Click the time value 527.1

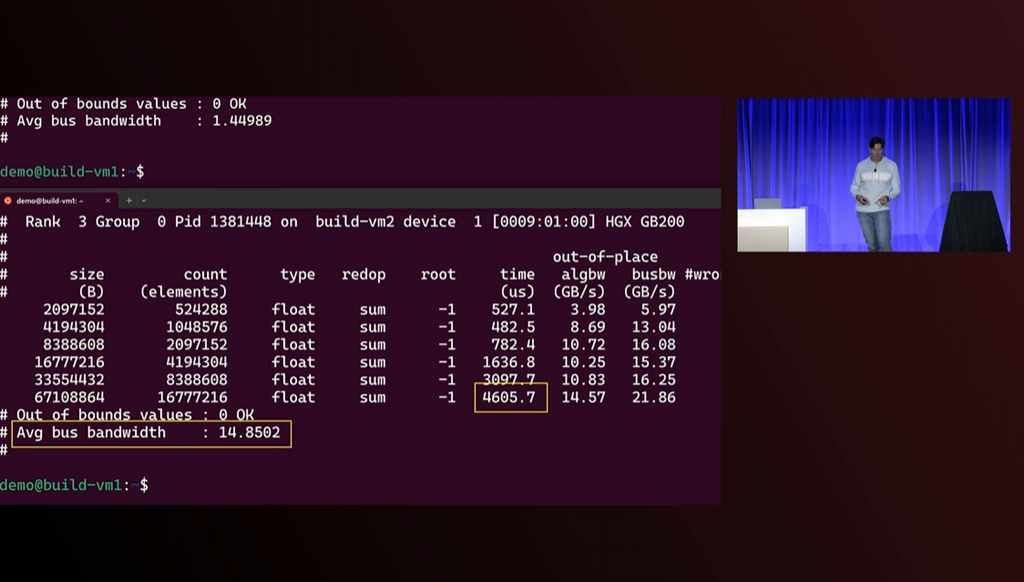(x=513, y=310)
